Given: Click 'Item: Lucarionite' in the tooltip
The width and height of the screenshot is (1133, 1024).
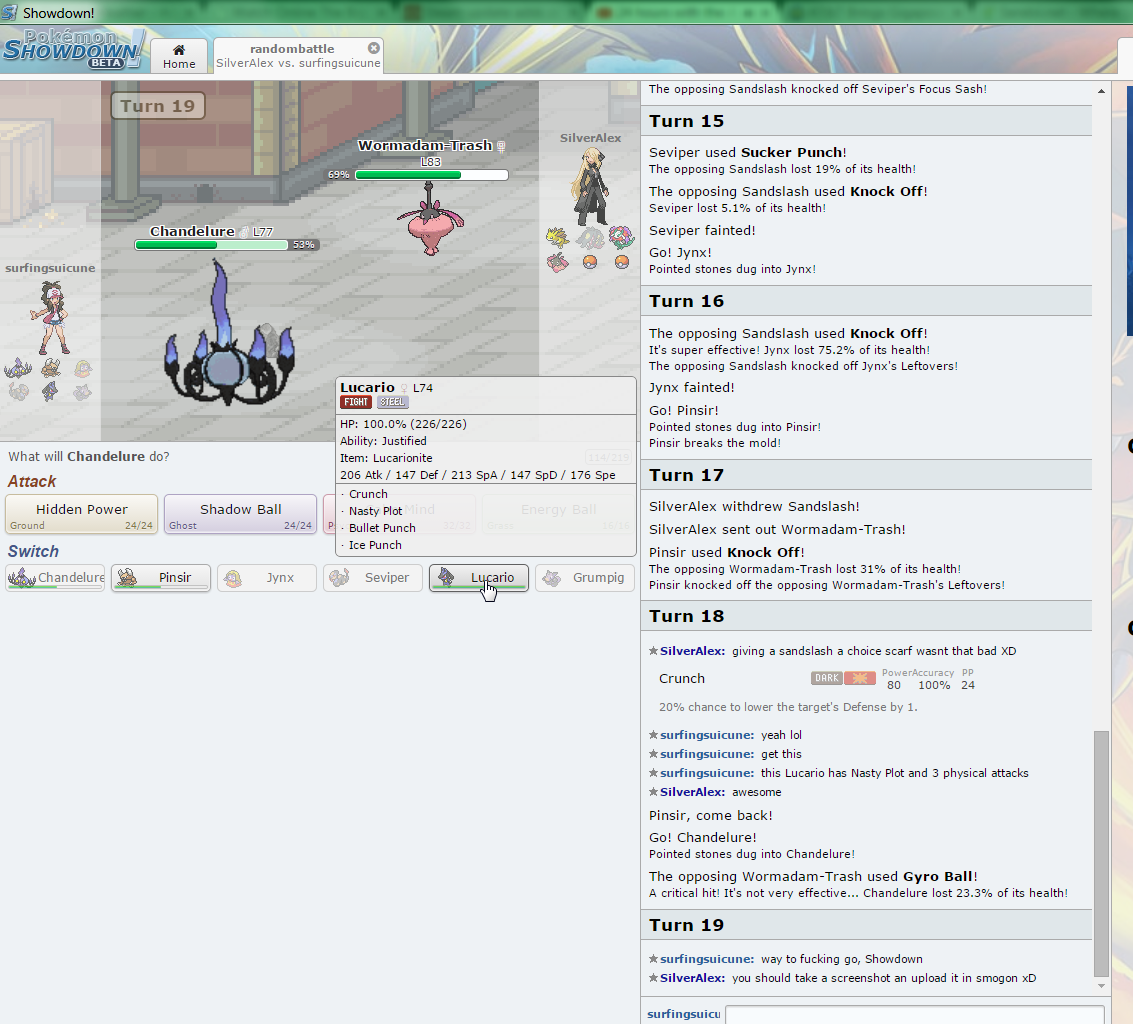Looking at the screenshot, I should pos(386,458).
